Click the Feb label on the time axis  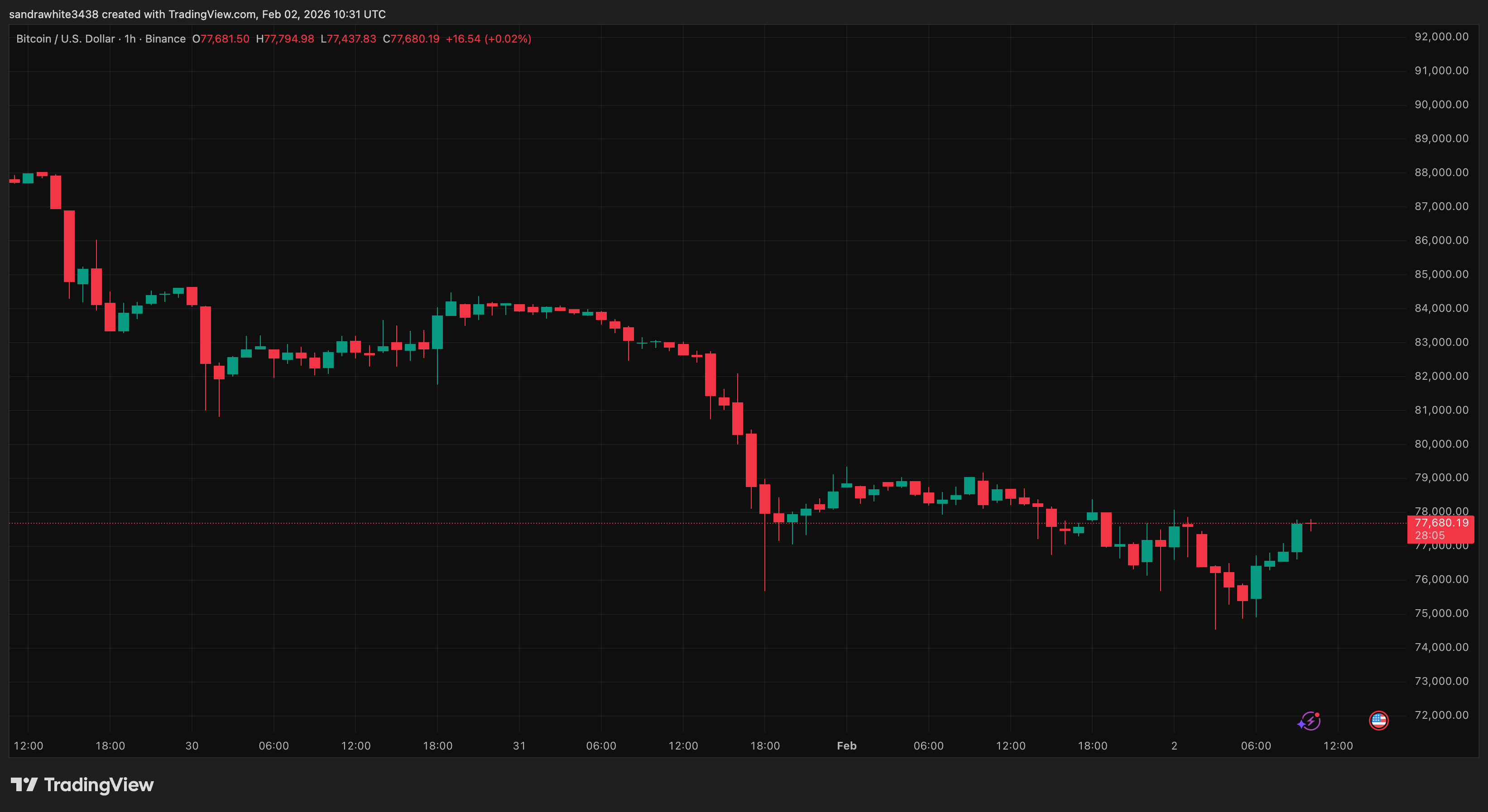847,745
